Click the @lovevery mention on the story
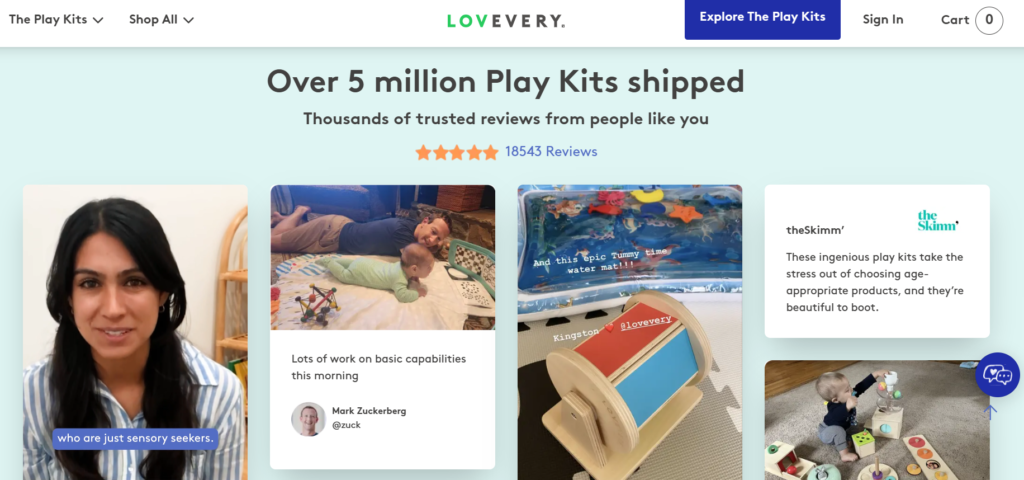The width and height of the screenshot is (1024, 480). (645, 326)
